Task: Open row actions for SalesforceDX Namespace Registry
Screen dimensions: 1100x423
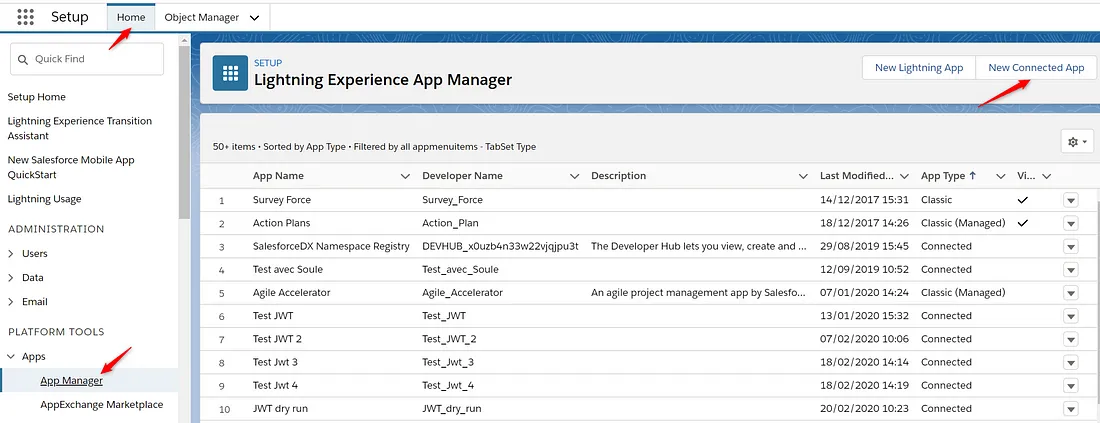Action: 1071,247
